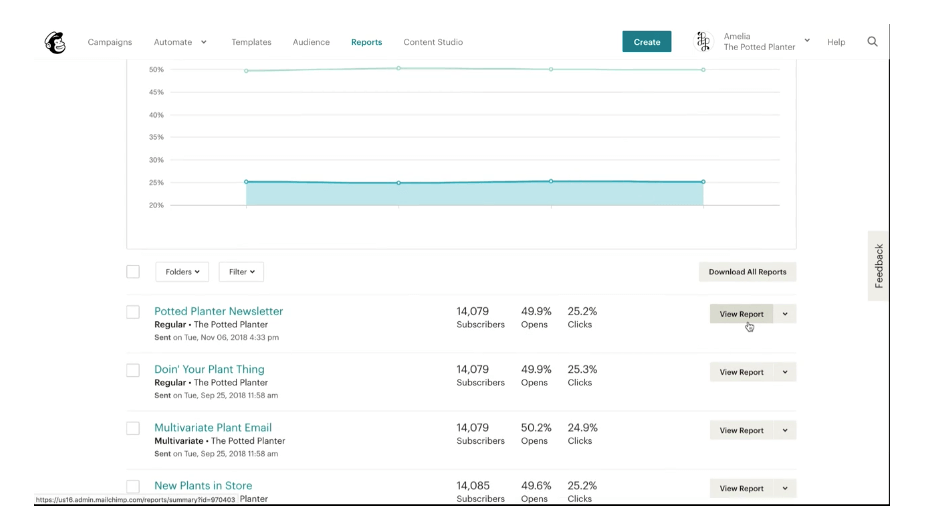The width and height of the screenshot is (926, 527).
Task: Click Download All Reports
Action: tap(748, 272)
